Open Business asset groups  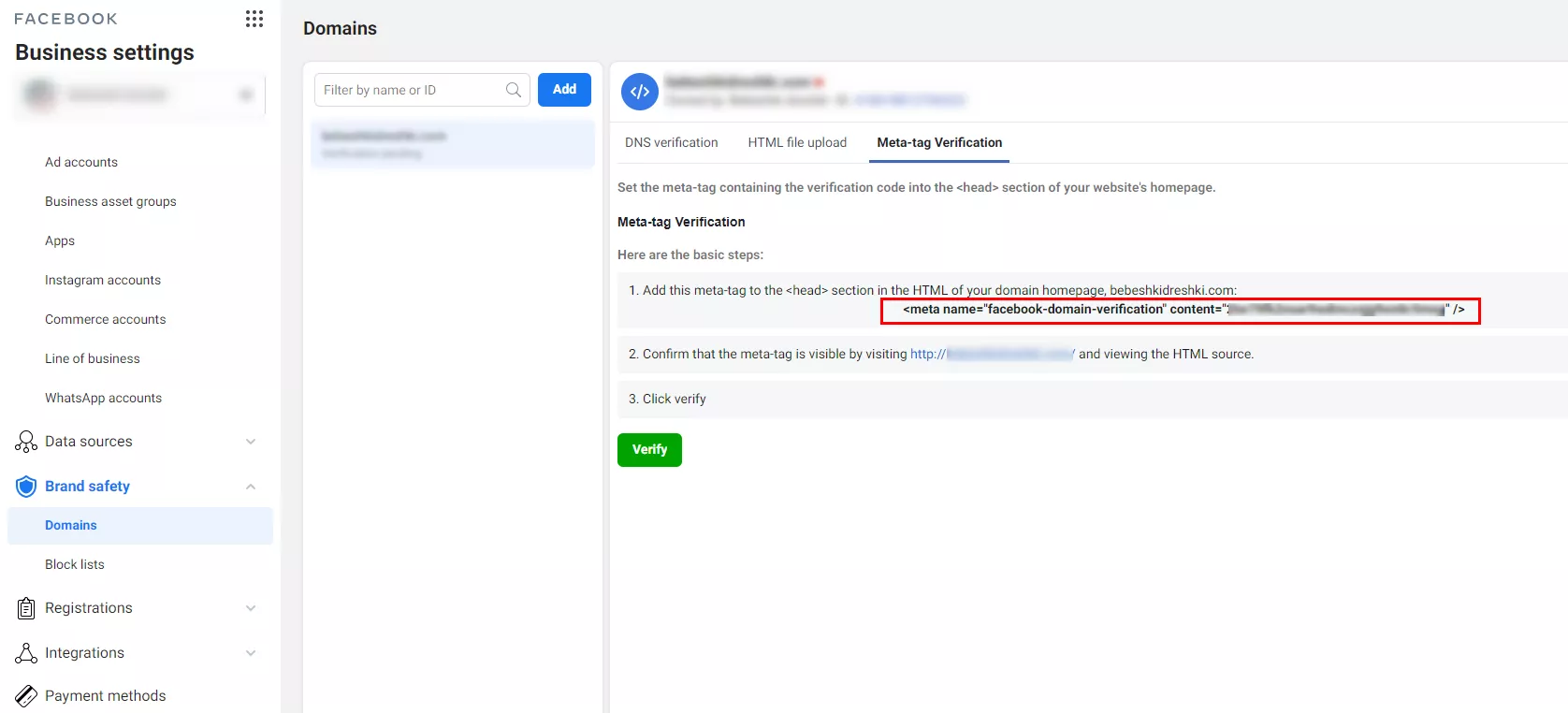coord(110,201)
